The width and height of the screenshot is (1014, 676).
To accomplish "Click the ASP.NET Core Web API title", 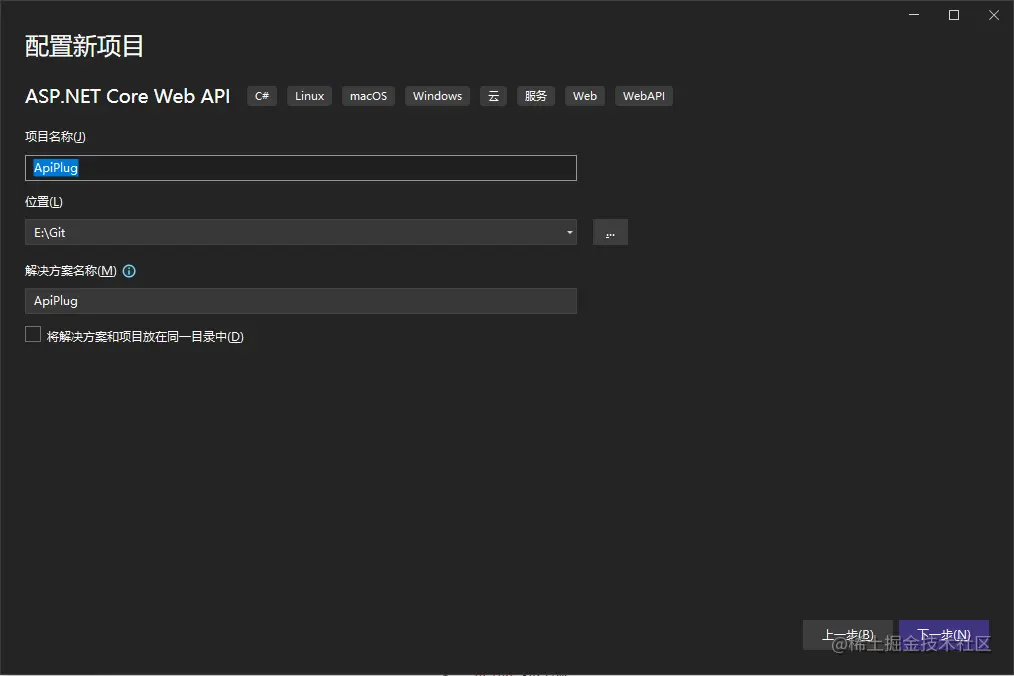I will [x=127, y=96].
